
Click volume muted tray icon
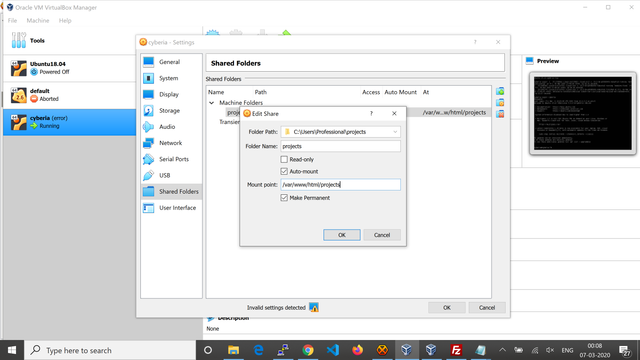550,350
